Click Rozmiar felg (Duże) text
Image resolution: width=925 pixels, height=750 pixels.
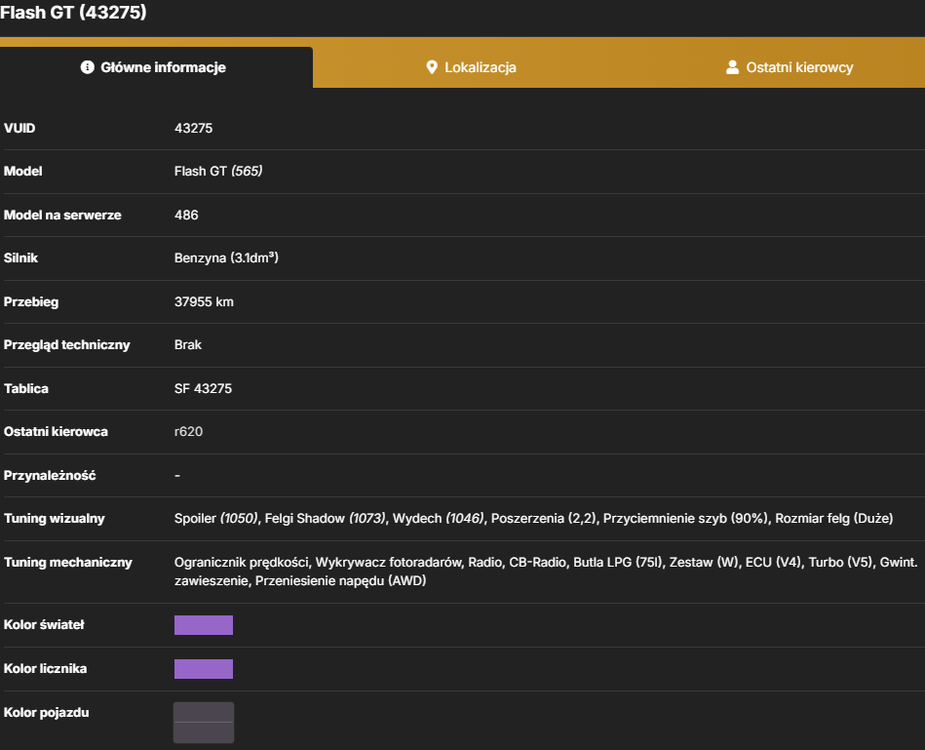(x=834, y=518)
